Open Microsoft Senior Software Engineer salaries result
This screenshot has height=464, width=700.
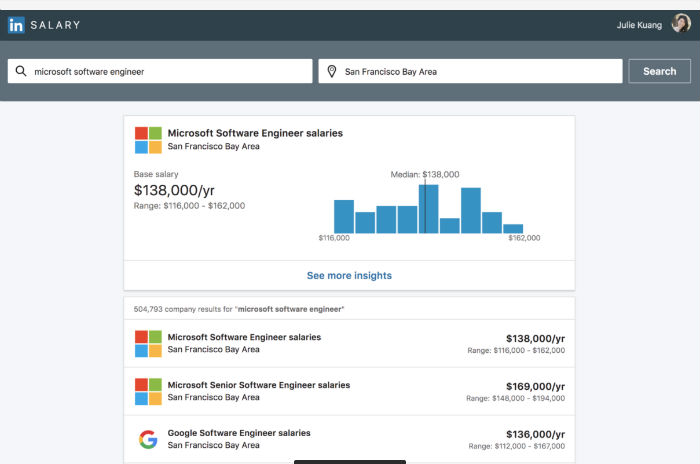[349, 391]
